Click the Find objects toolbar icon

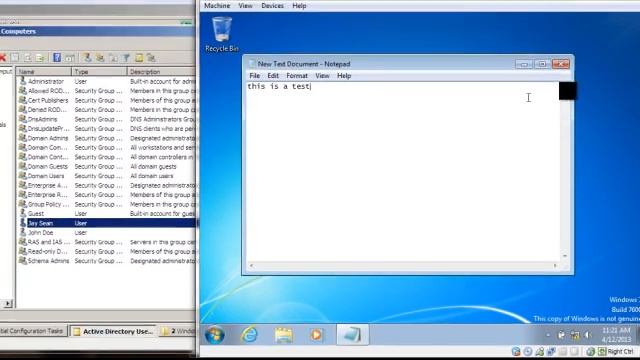[x=139, y=58]
